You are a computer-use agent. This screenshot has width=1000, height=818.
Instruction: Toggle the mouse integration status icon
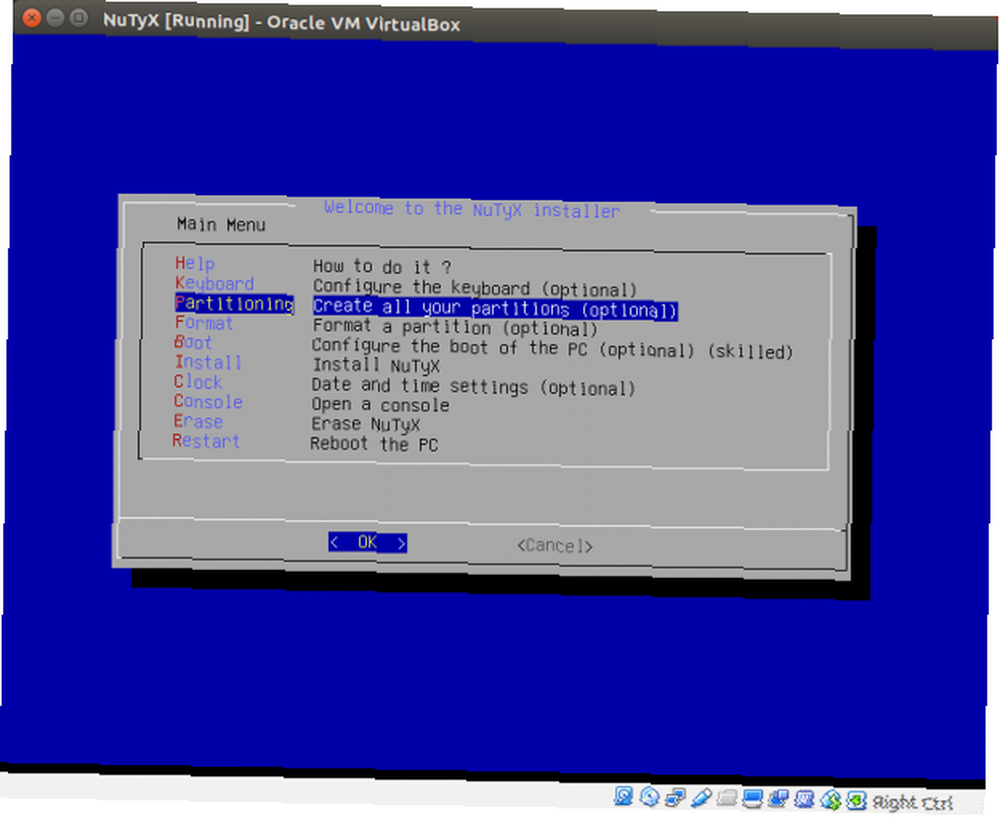click(x=830, y=800)
